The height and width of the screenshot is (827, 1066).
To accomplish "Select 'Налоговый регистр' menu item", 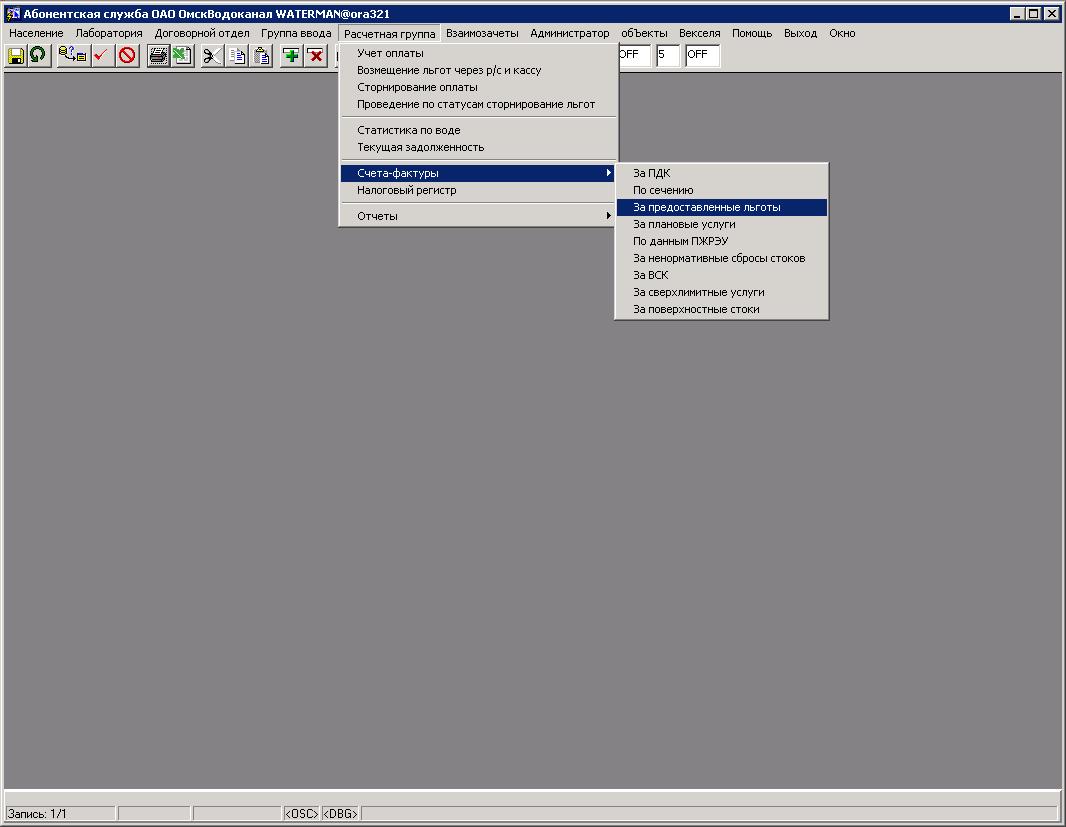I will (407, 190).
